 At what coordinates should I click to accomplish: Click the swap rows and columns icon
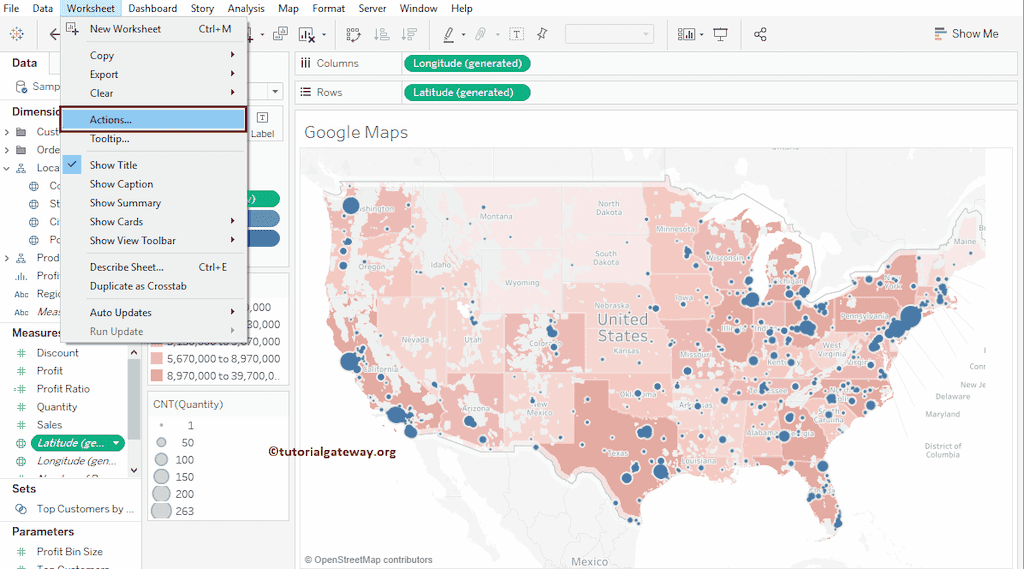[x=353, y=34]
